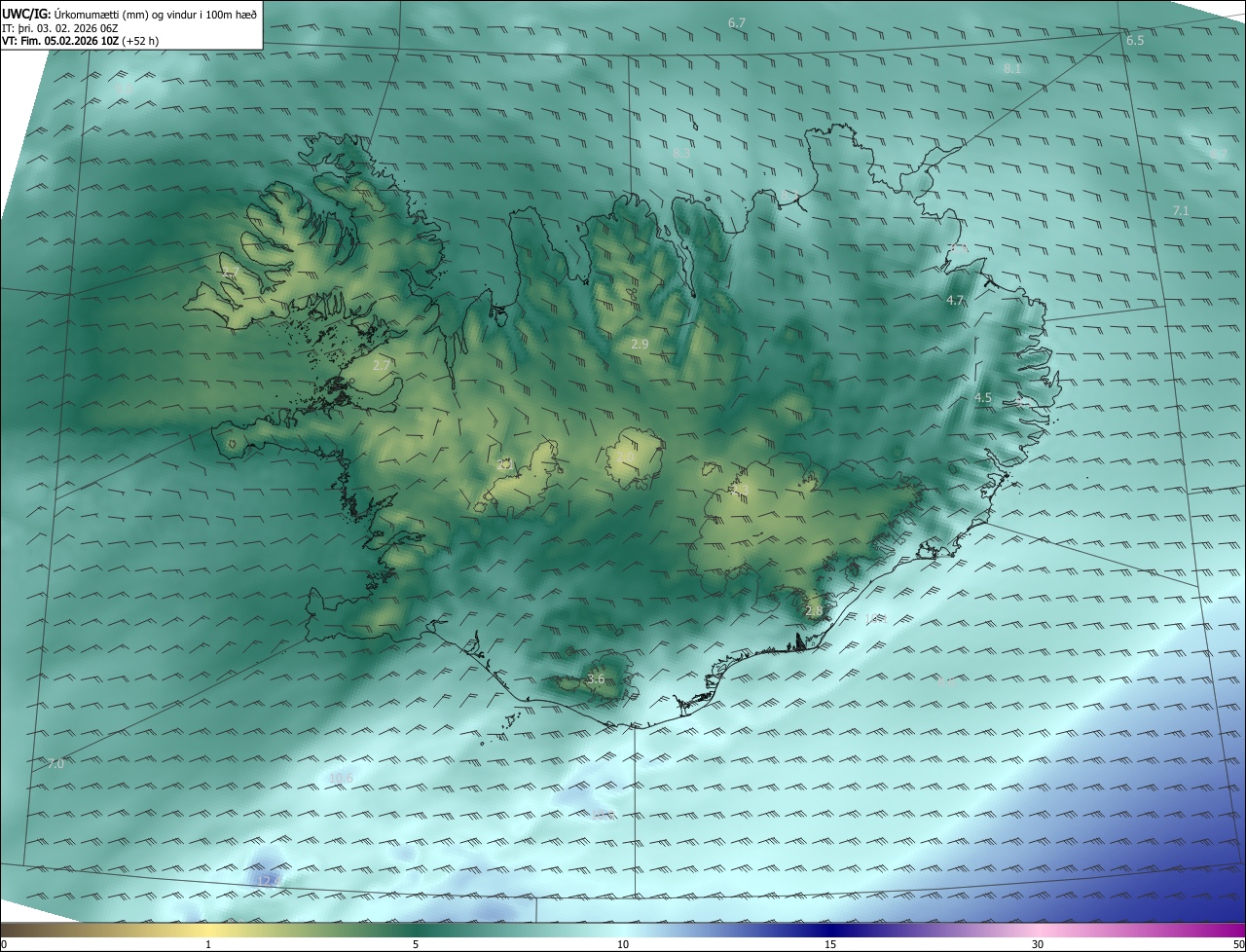Click the 7.1 value label
The image size is (1246, 952).
1181,211
